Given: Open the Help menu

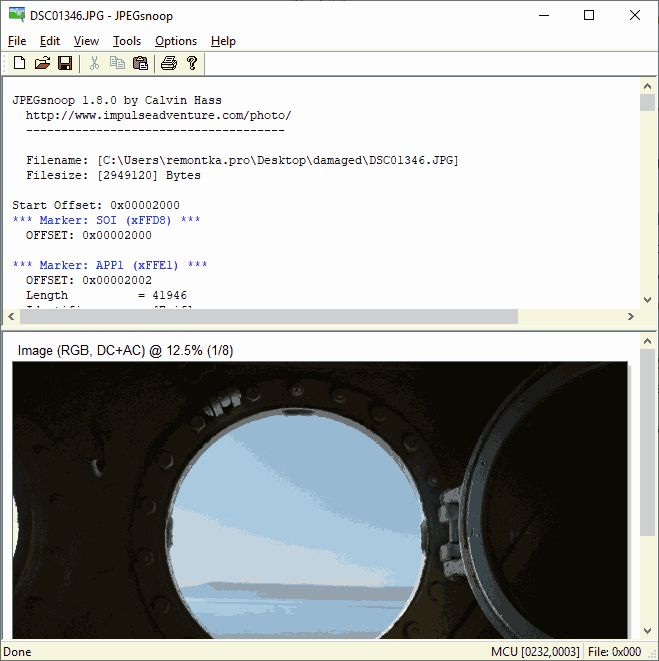Looking at the screenshot, I should click(224, 41).
